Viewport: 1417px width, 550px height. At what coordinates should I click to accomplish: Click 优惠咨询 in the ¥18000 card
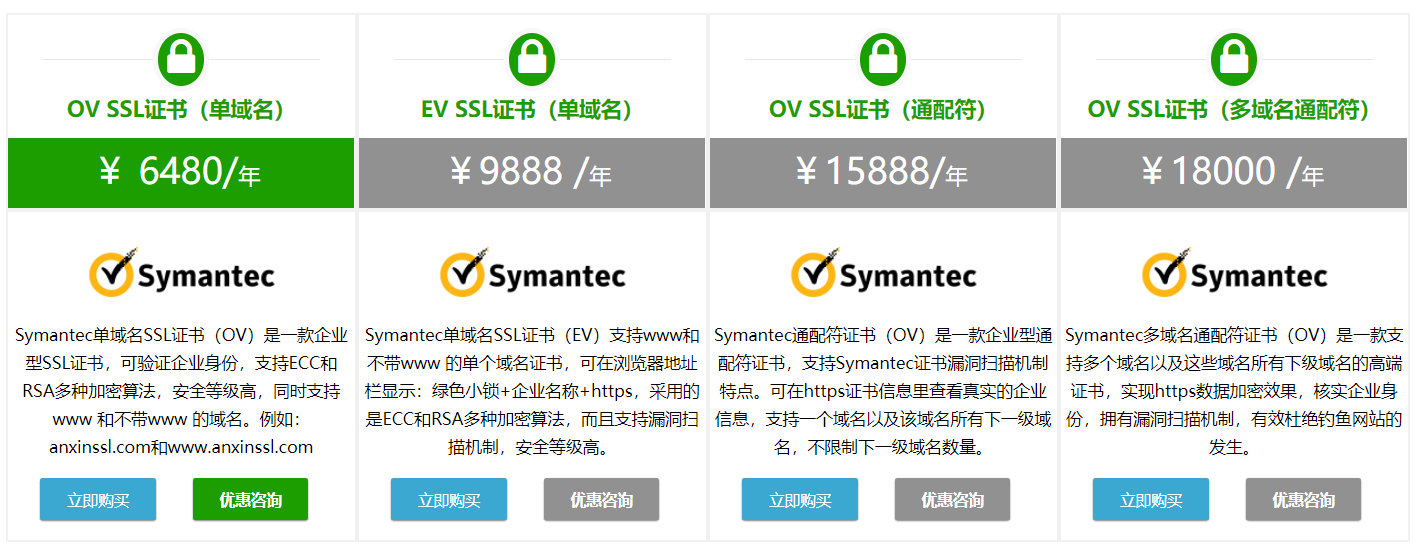point(1303,500)
